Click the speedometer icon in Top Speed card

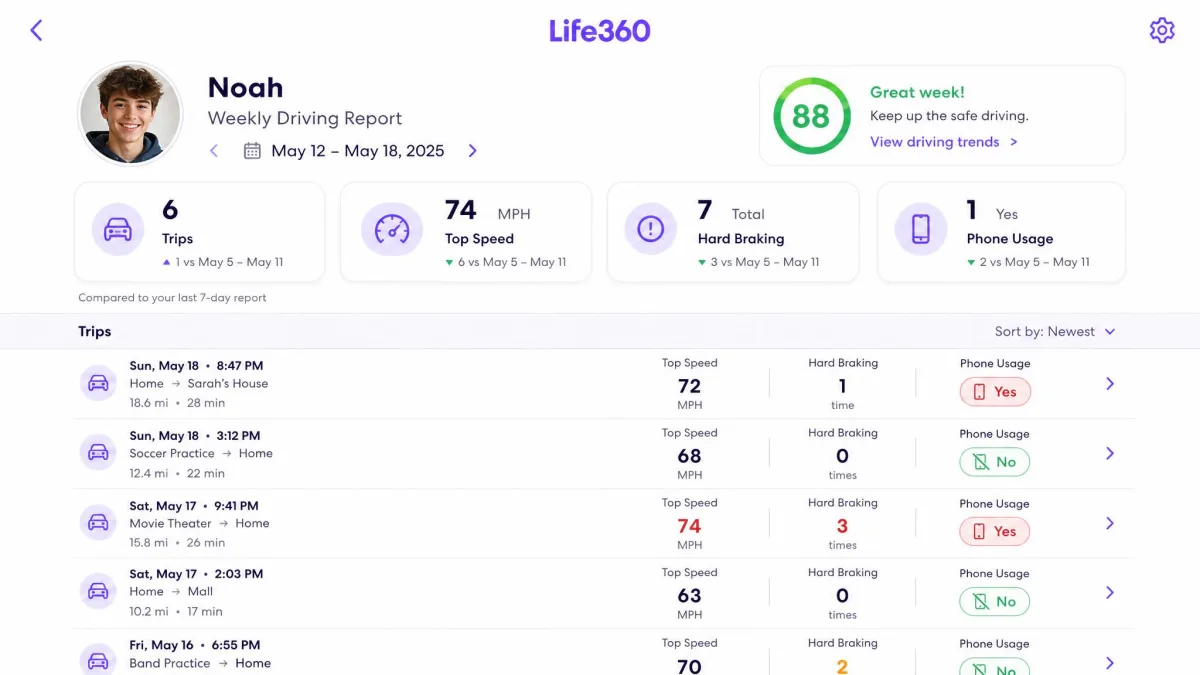(x=392, y=230)
